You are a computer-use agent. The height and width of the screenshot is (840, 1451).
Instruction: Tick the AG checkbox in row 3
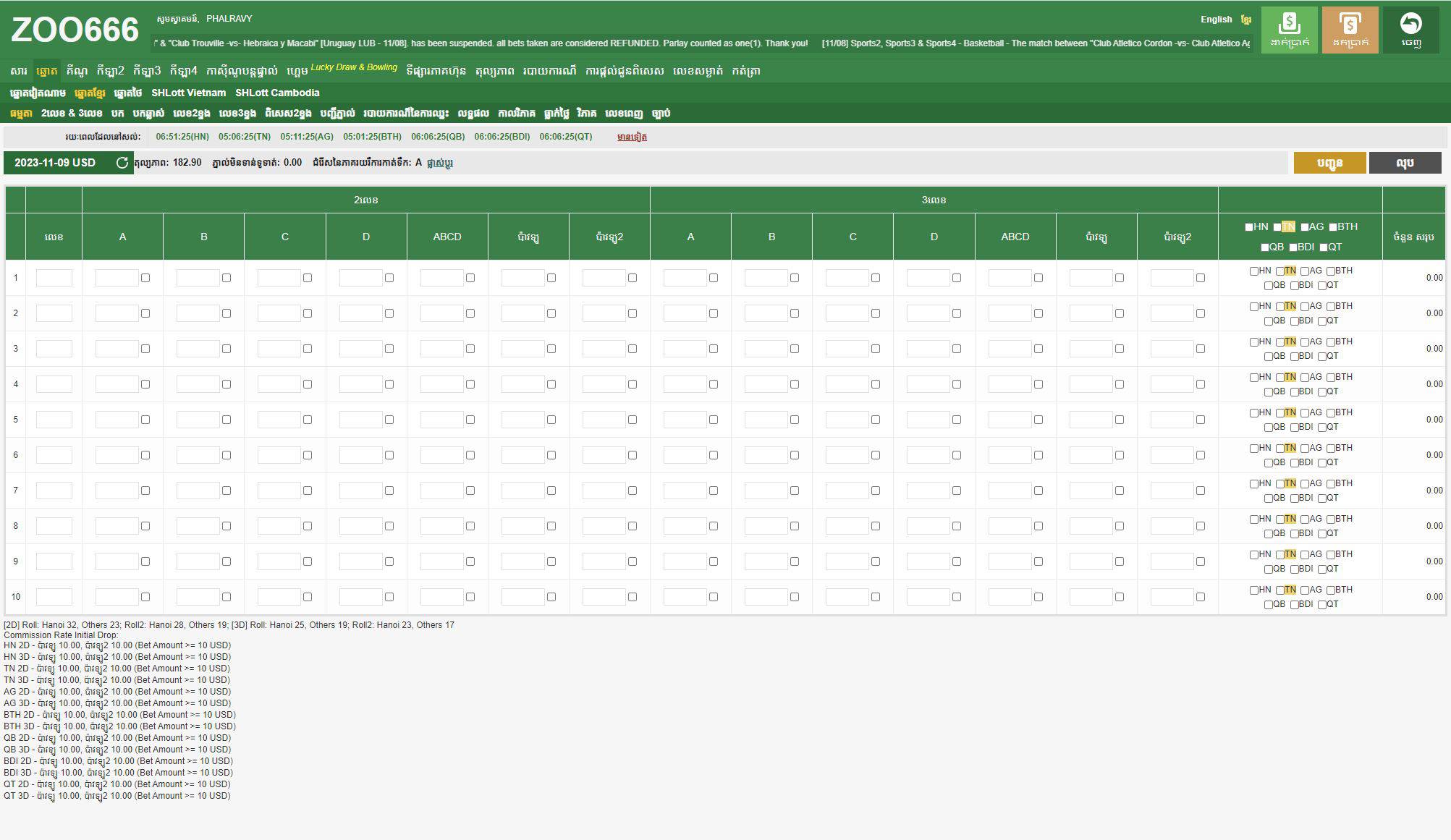click(x=1305, y=342)
